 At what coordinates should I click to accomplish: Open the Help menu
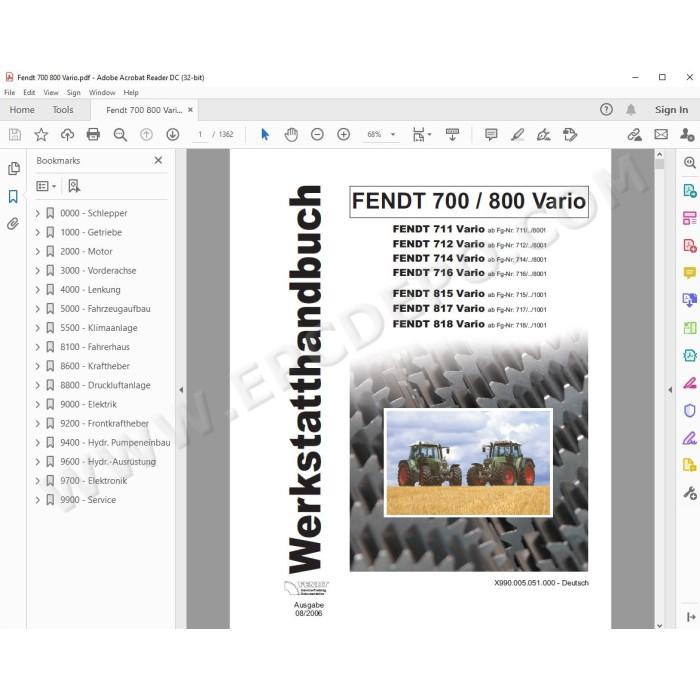[131, 92]
